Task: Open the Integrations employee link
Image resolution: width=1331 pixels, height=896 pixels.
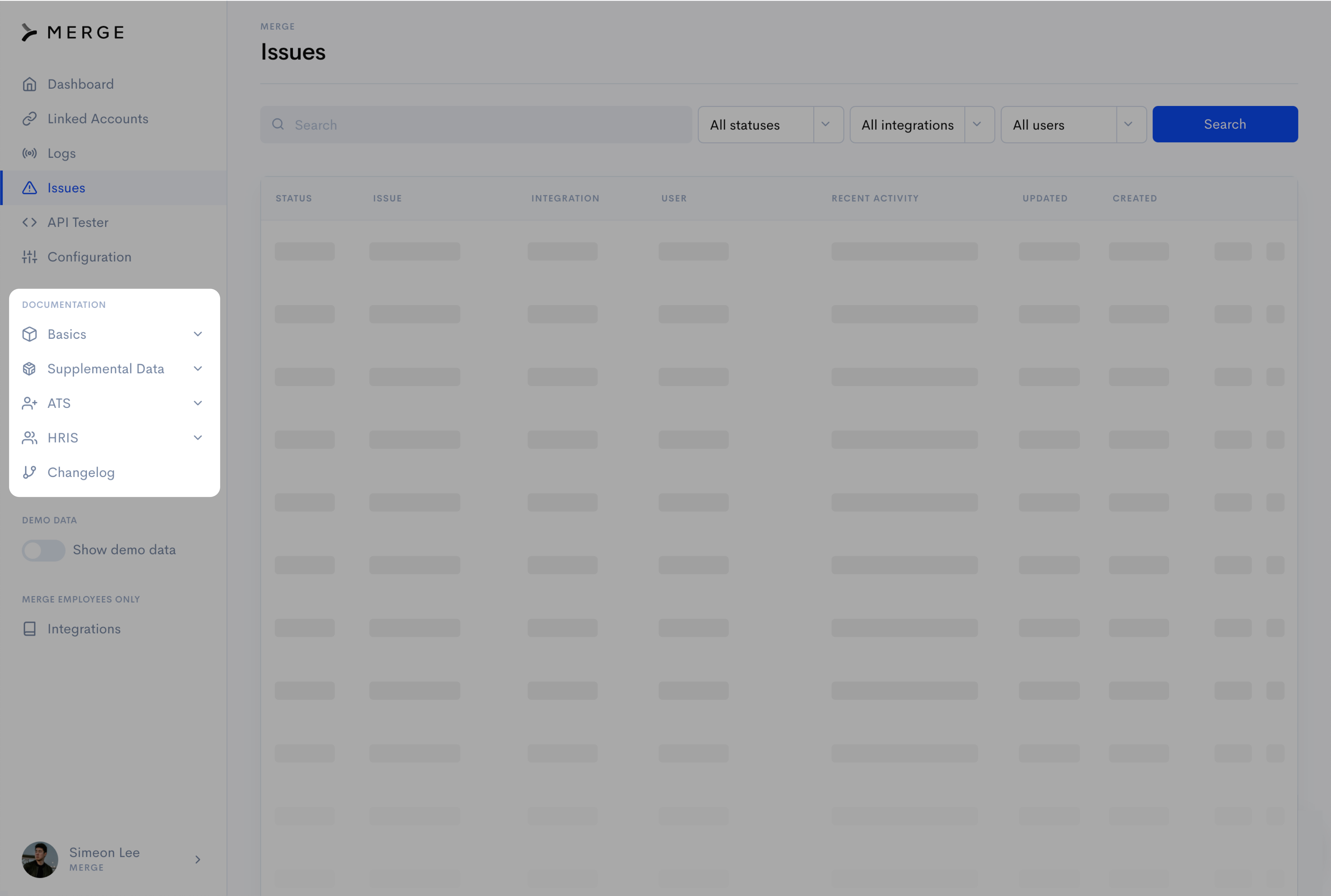Action: pyautogui.click(x=84, y=629)
